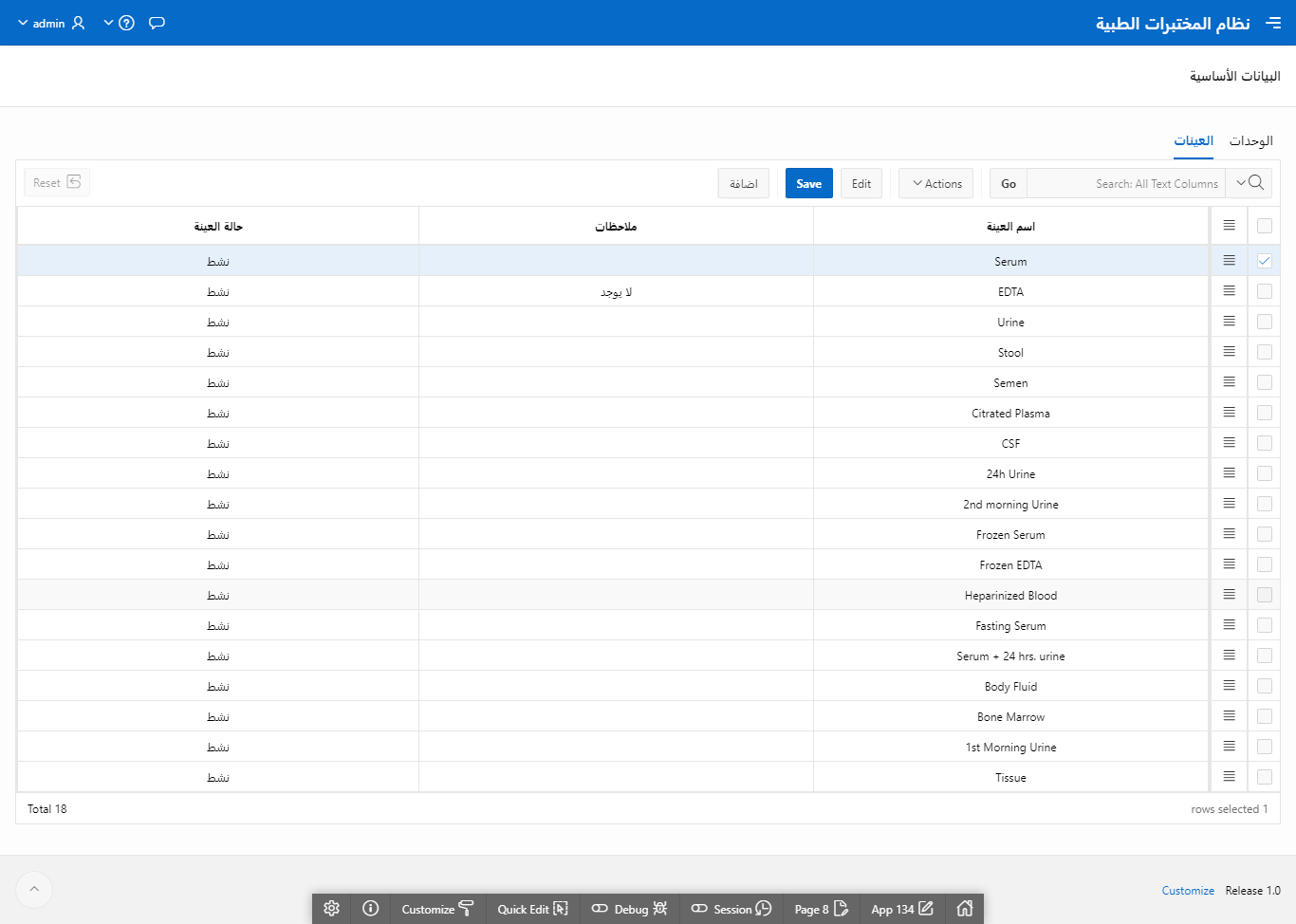
Task: Open the help question mark menu
Action: point(120,23)
